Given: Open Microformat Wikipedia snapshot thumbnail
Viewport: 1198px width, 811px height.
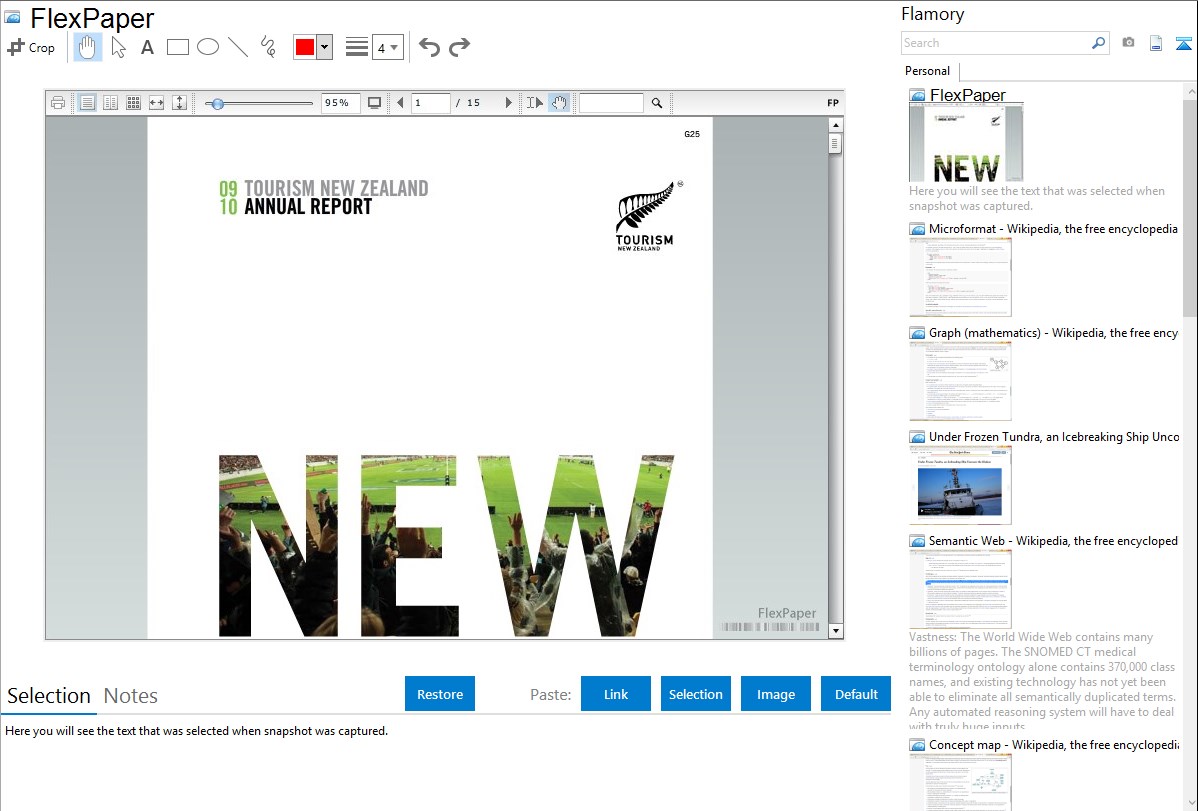Looking at the screenshot, I should pos(960,277).
